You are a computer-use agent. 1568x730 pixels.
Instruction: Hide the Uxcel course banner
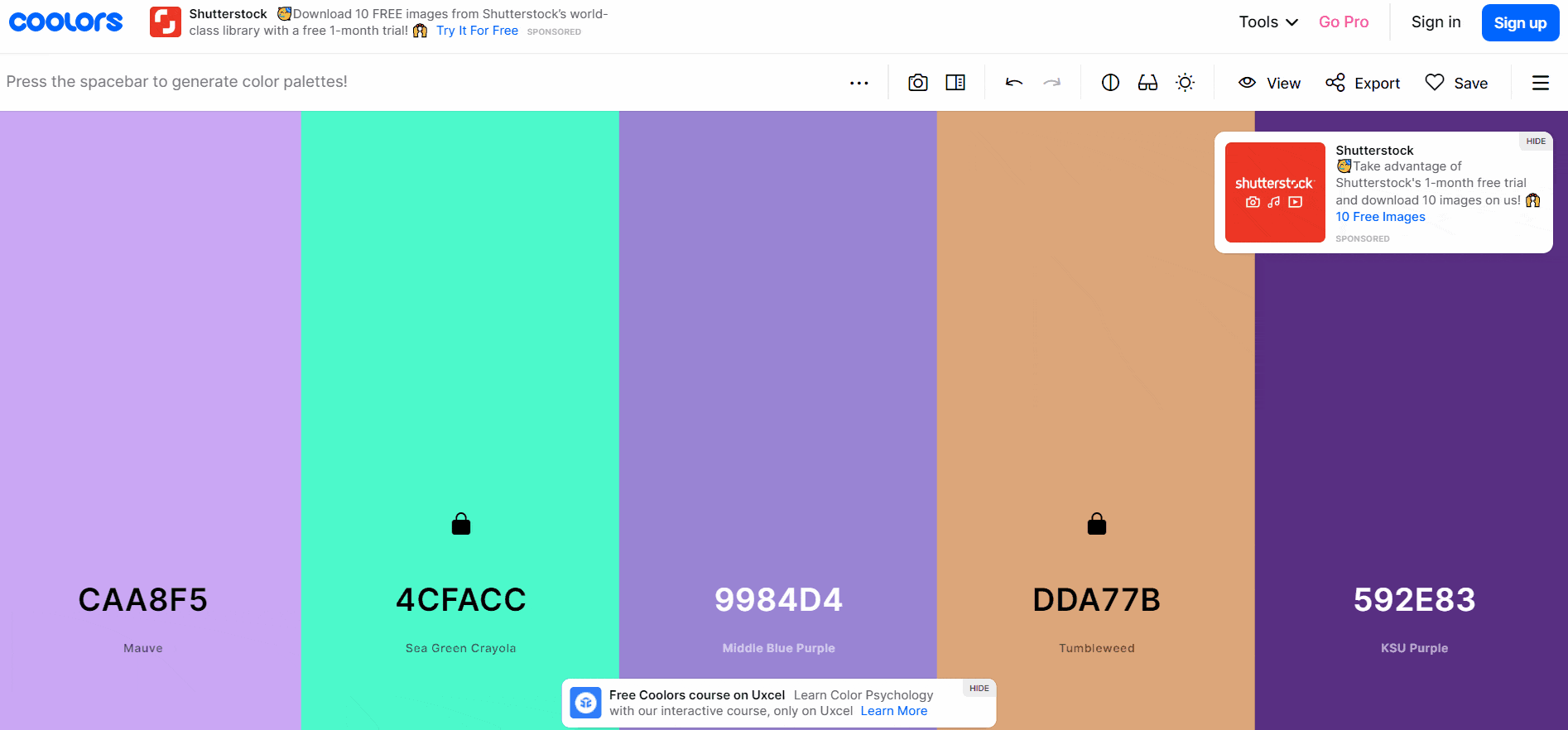tap(979, 688)
